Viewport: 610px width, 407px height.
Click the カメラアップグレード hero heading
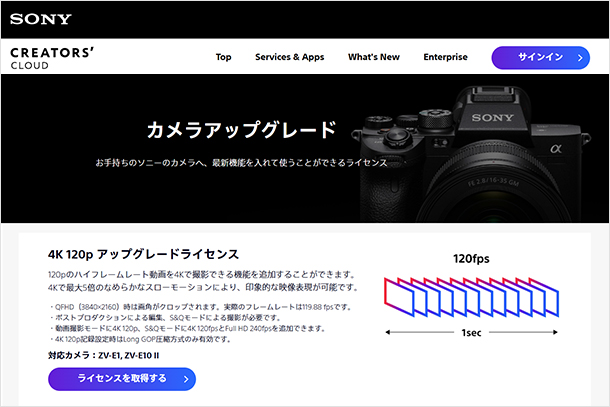point(241,130)
